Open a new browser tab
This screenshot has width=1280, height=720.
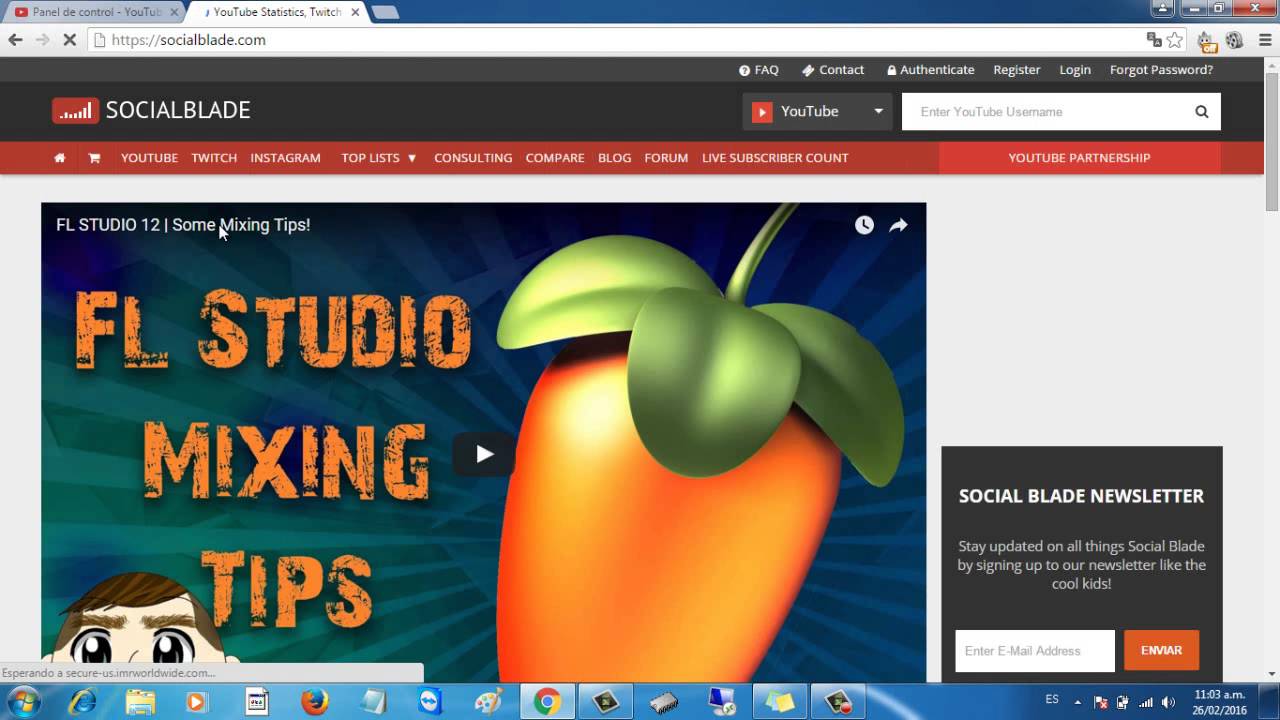click(x=385, y=12)
